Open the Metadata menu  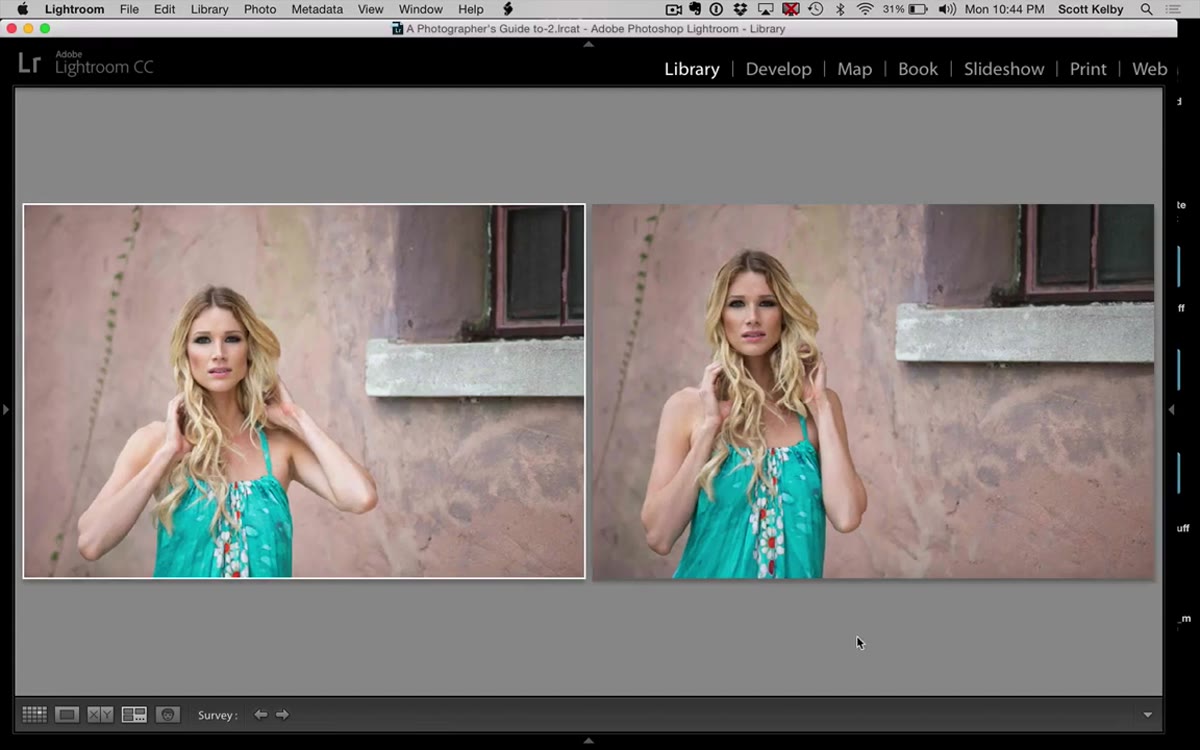click(x=317, y=9)
